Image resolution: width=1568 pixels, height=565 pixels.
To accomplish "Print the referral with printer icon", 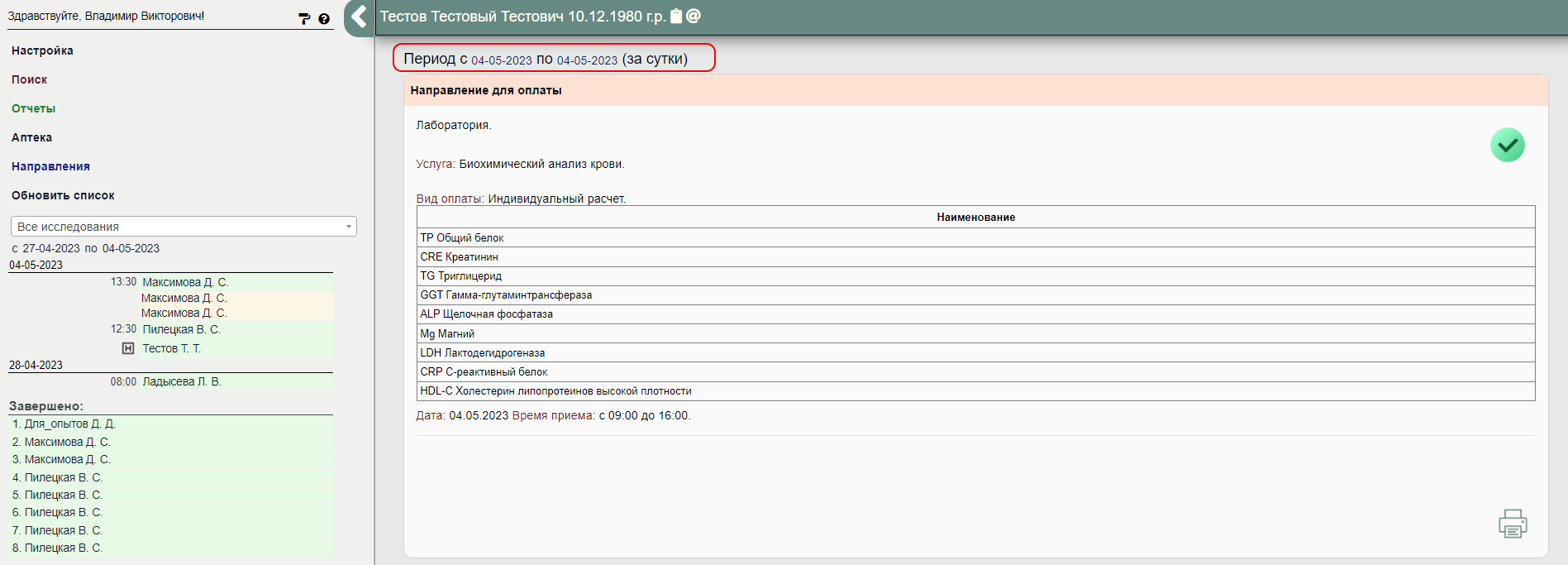I will (x=1512, y=524).
